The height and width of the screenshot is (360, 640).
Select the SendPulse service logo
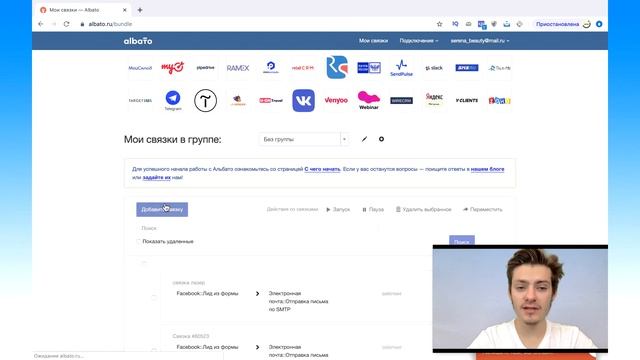(401, 68)
